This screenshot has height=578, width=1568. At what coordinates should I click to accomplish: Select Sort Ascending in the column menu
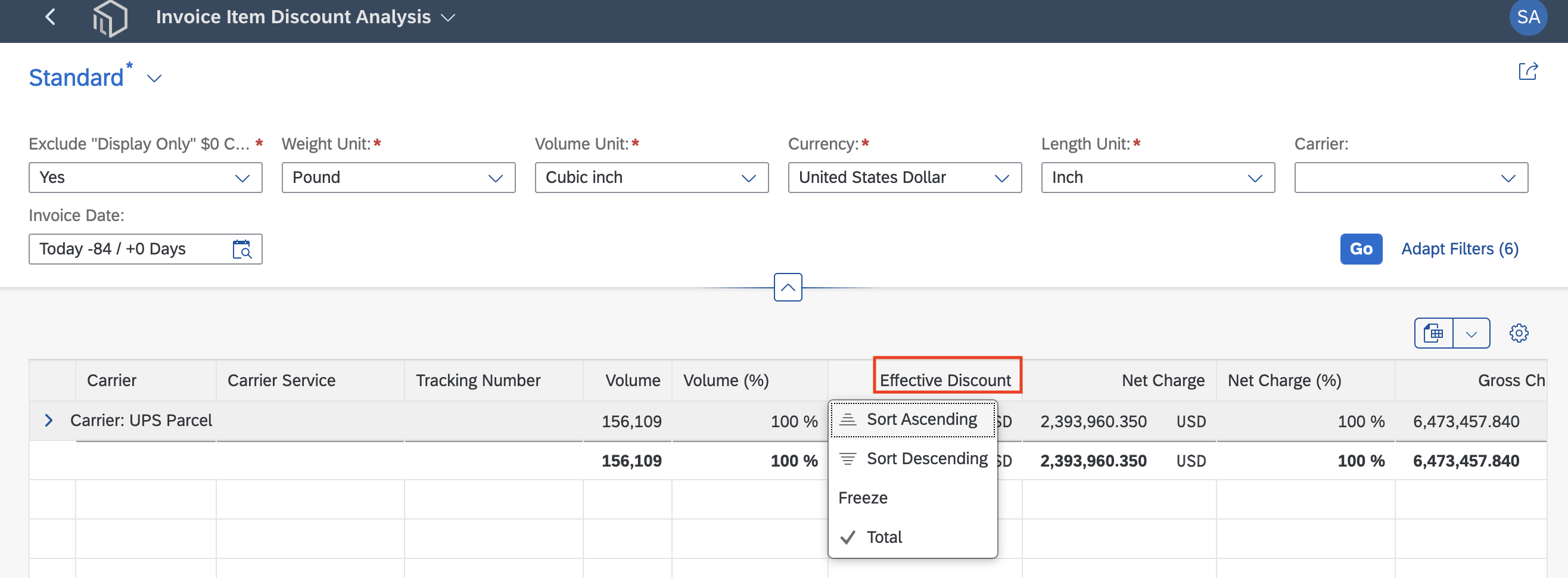click(x=913, y=419)
